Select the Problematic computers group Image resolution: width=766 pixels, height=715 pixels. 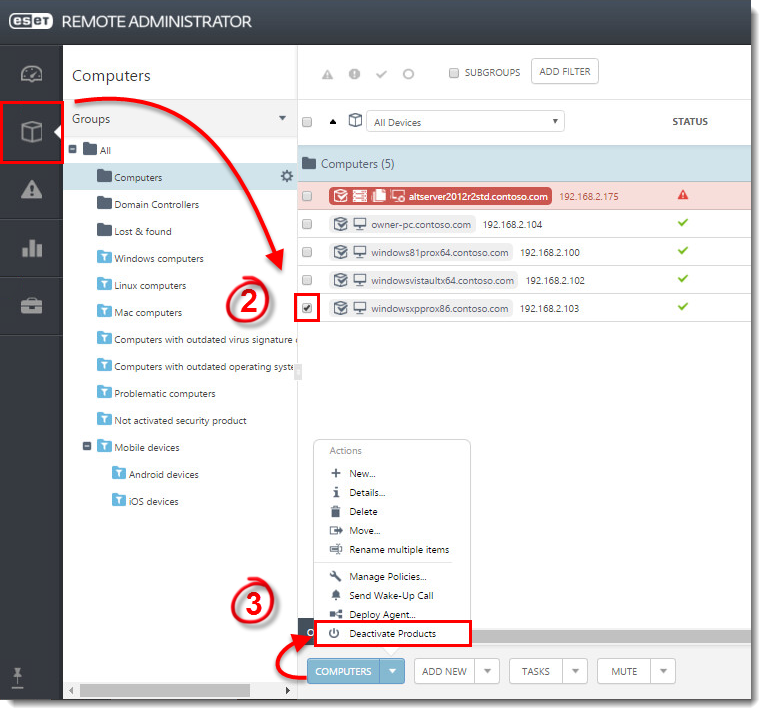165,393
